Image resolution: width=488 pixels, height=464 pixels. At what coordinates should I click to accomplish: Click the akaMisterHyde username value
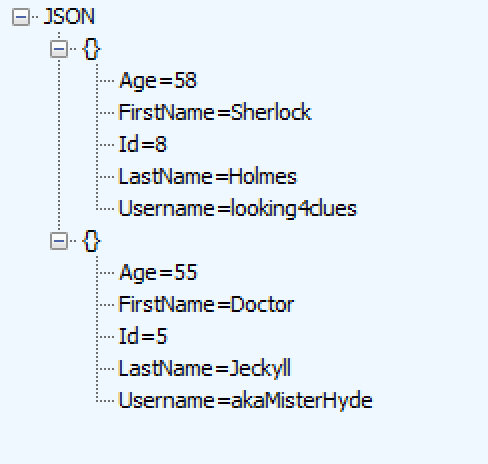tap(302, 401)
